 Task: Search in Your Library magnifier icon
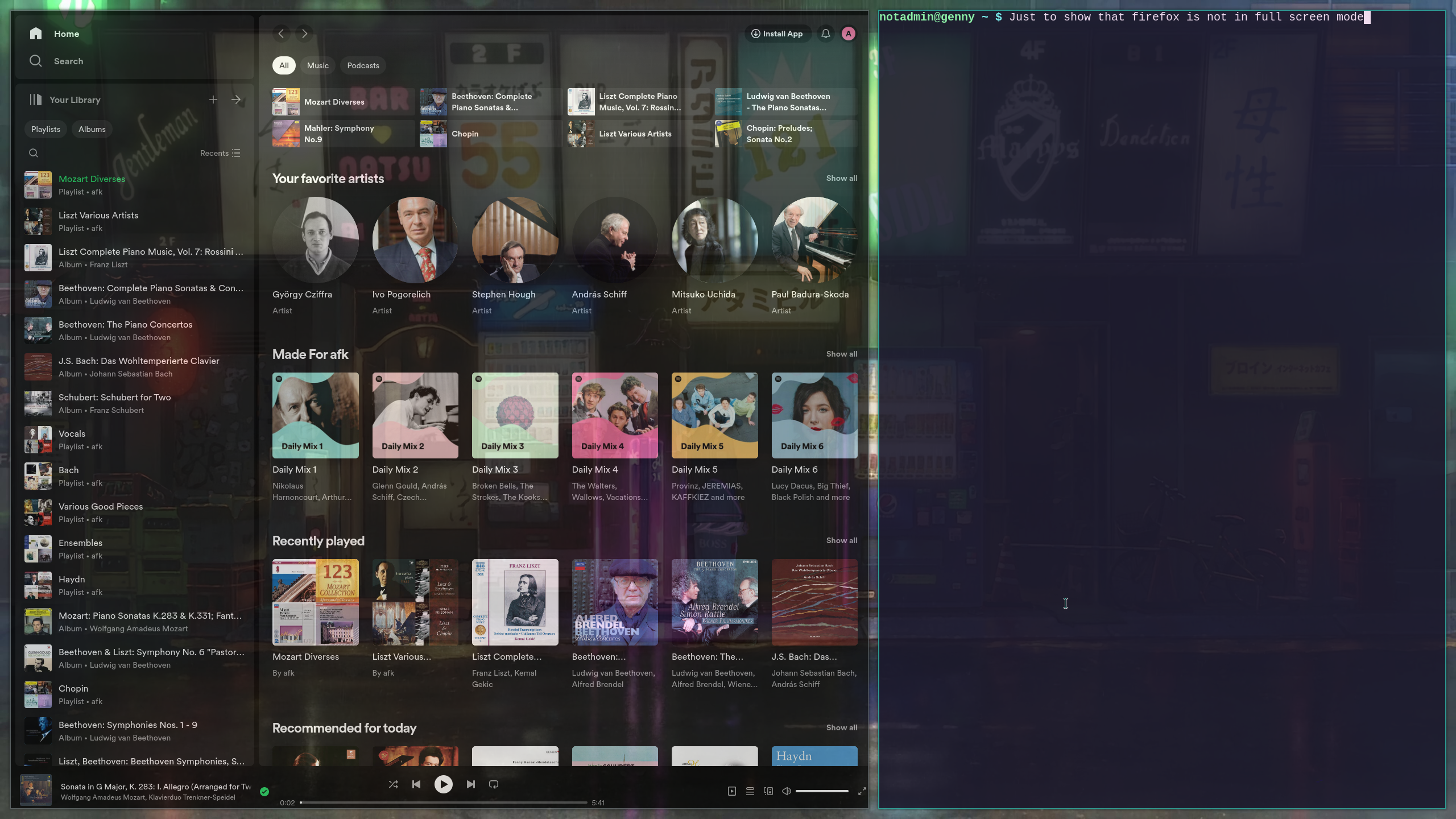(34, 153)
